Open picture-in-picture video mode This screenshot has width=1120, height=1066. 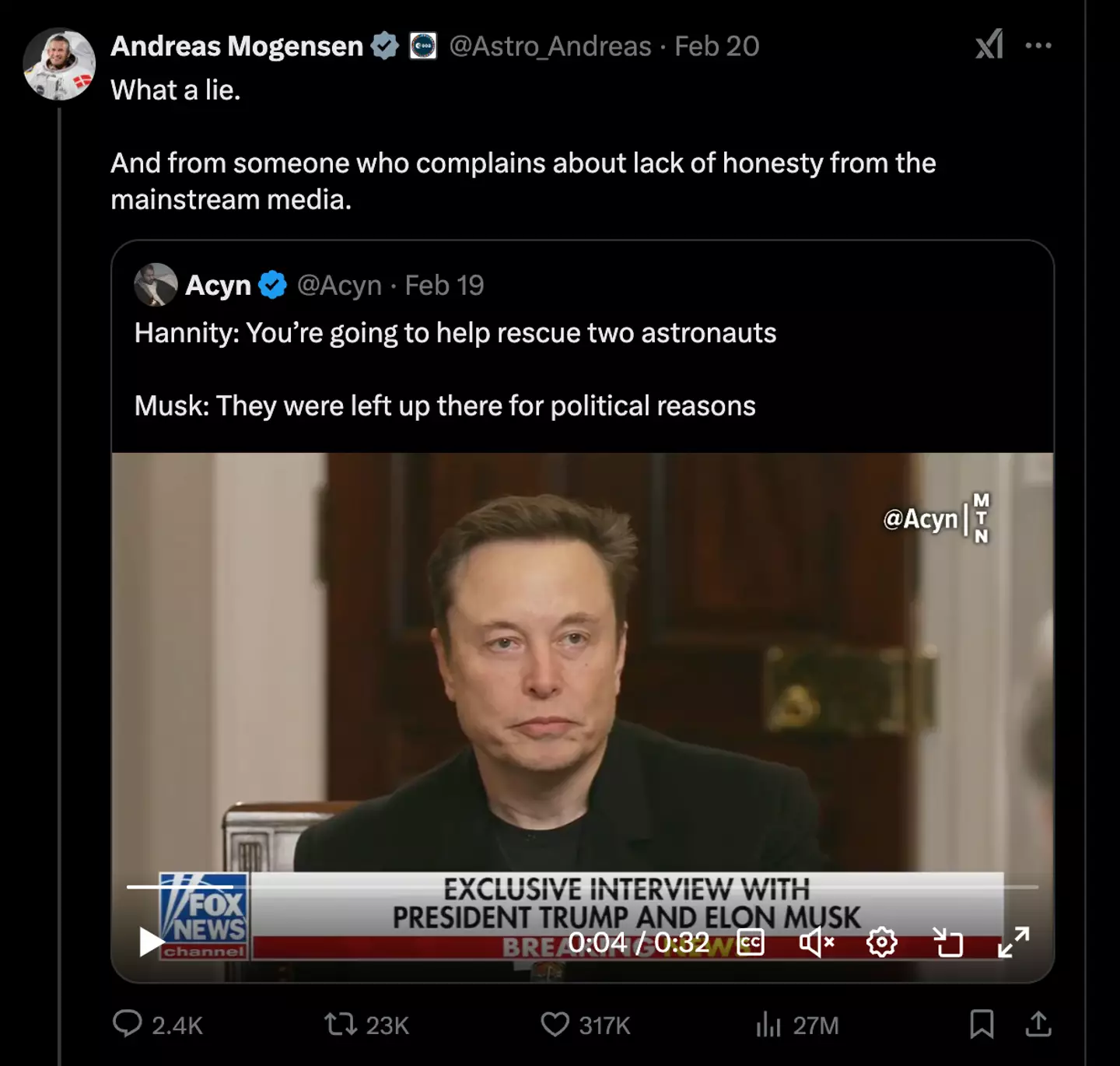click(x=948, y=942)
